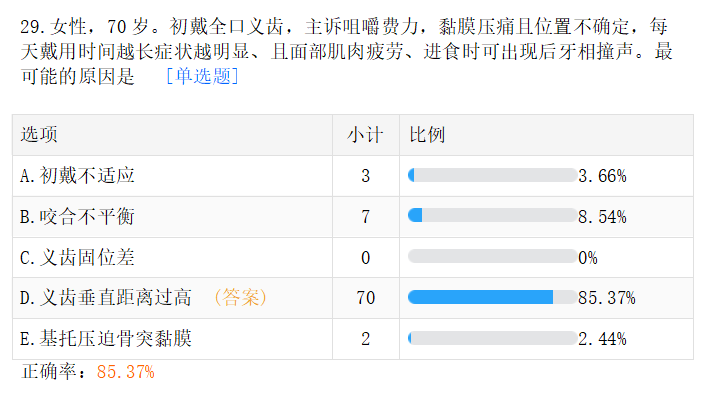Click option E's progress bar
This screenshot has height=402, width=706.
(492, 338)
